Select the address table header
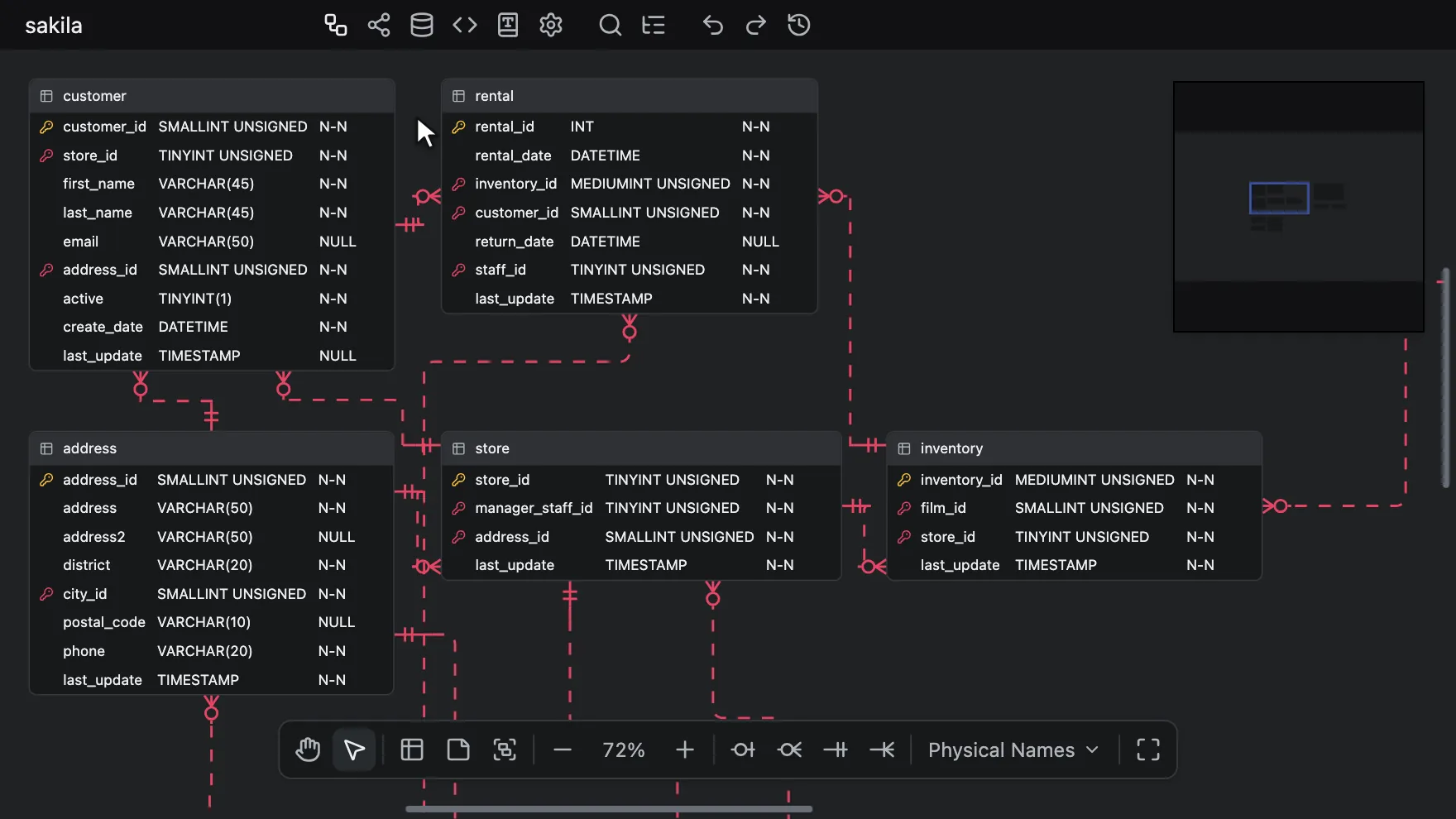Screen dimensions: 1456x819 tap(212, 448)
